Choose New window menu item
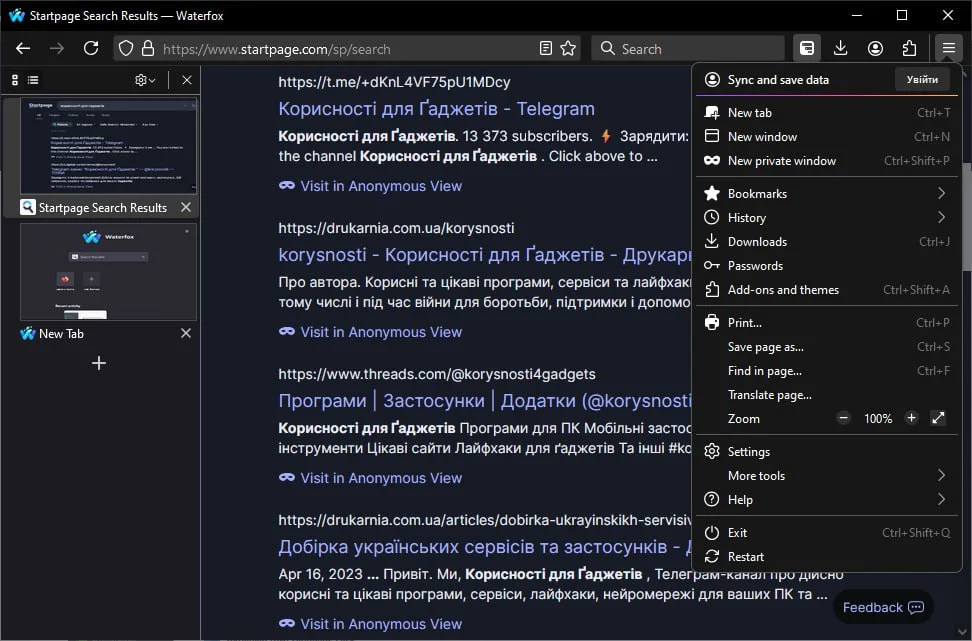This screenshot has width=972, height=641. point(828,137)
